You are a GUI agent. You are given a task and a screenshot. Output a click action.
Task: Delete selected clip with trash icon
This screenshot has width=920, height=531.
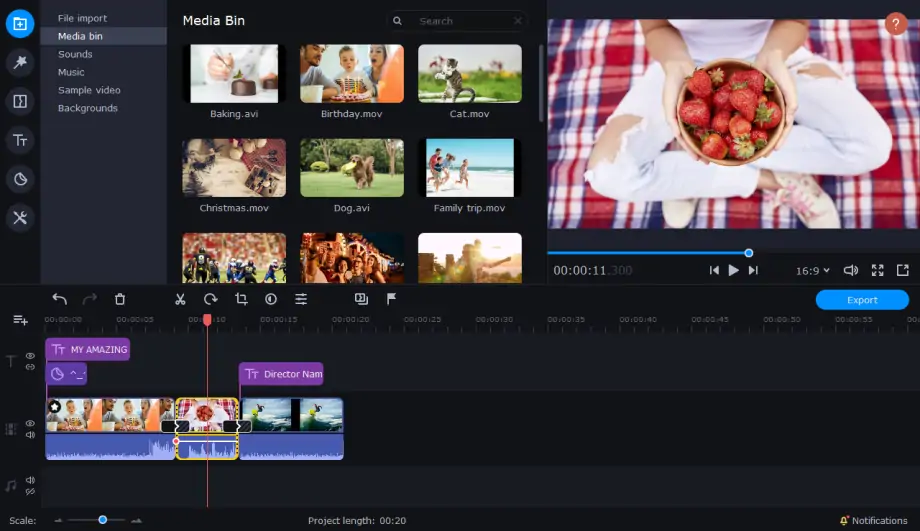(120, 299)
